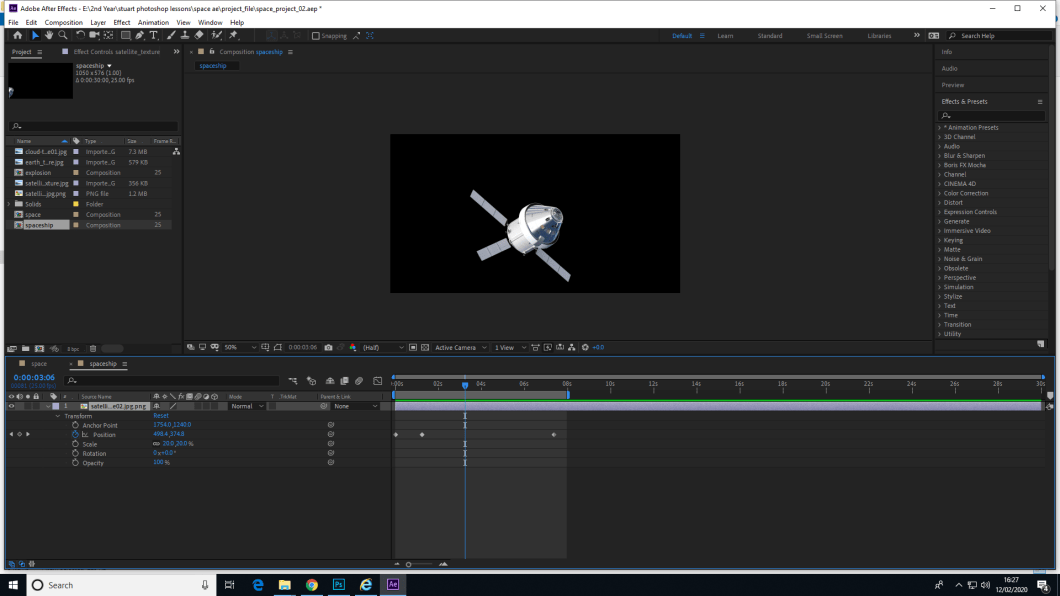This screenshot has width=1060, height=596.
Task: Open the Effect menu
Action: (x=122, y=22)
